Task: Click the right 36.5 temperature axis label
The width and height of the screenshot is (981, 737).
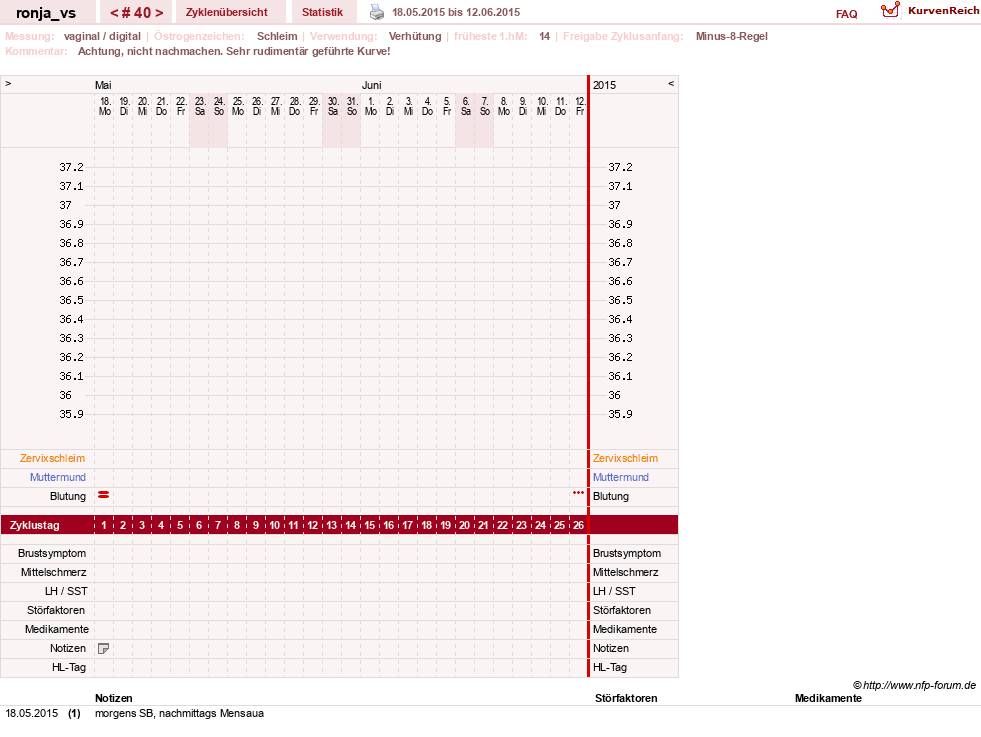Action: coord(620,300)
